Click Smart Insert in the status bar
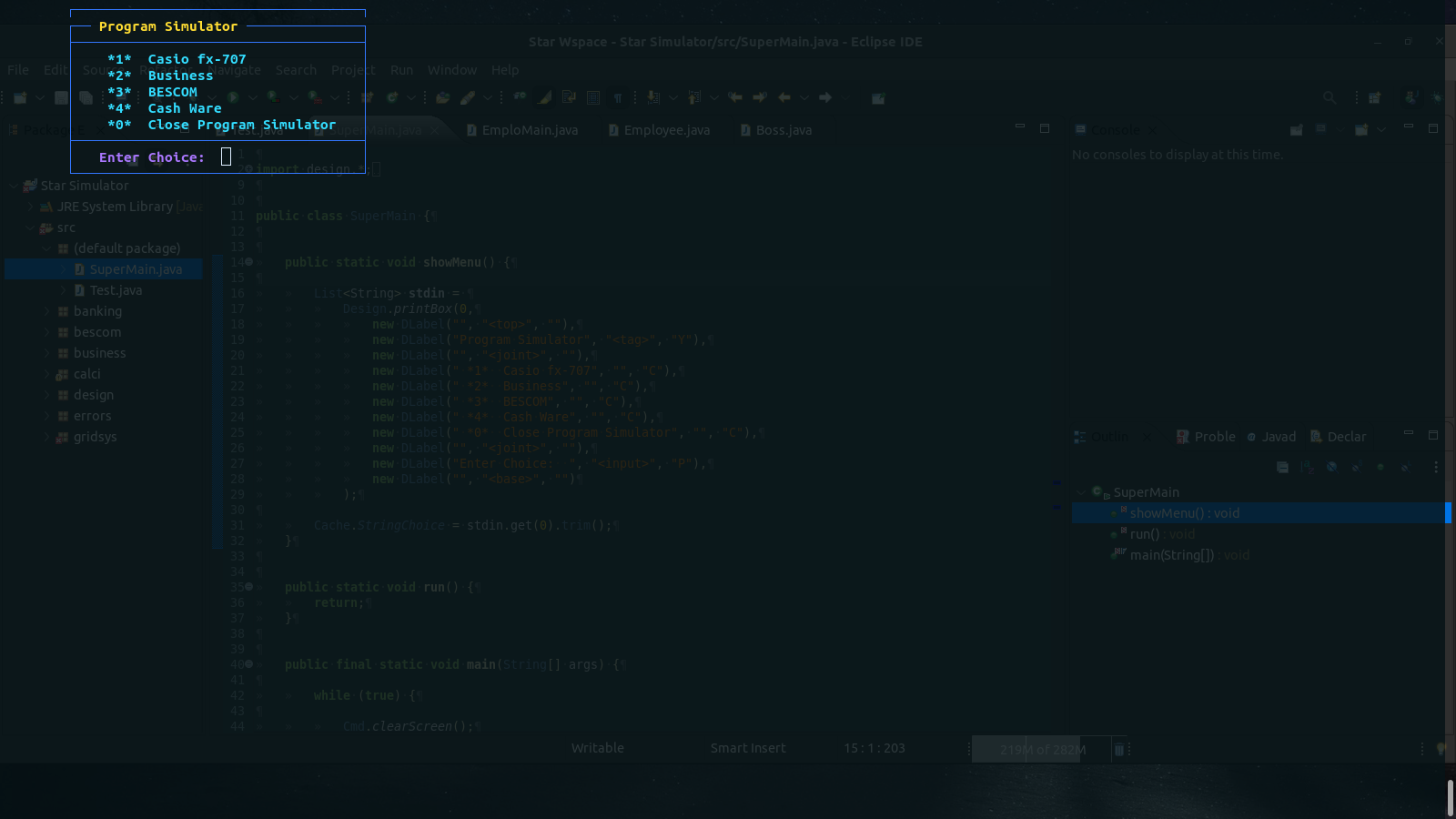The image size is (1456, 819). pos(747,747)
